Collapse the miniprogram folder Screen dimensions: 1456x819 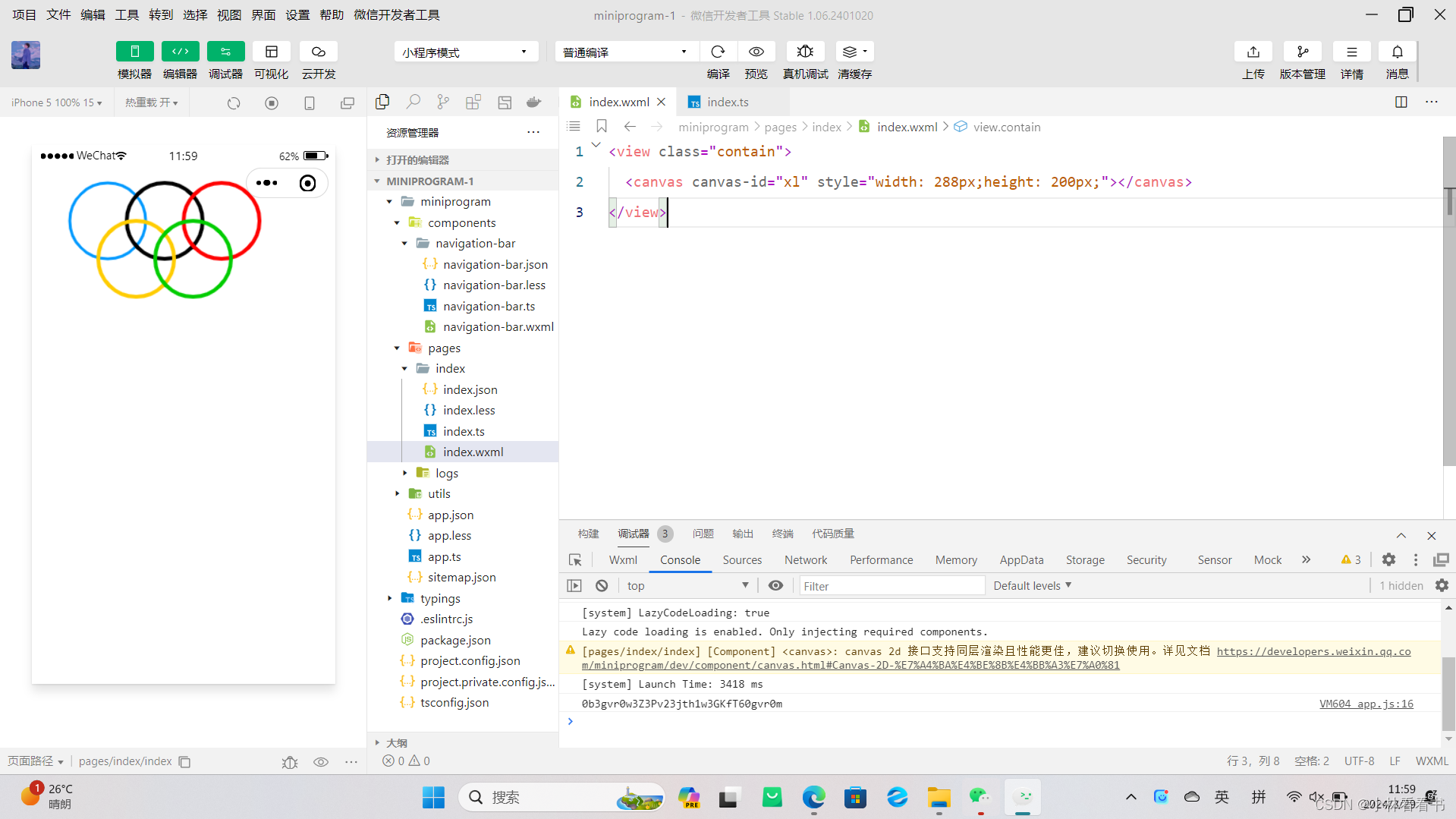[x=389, y=202]
